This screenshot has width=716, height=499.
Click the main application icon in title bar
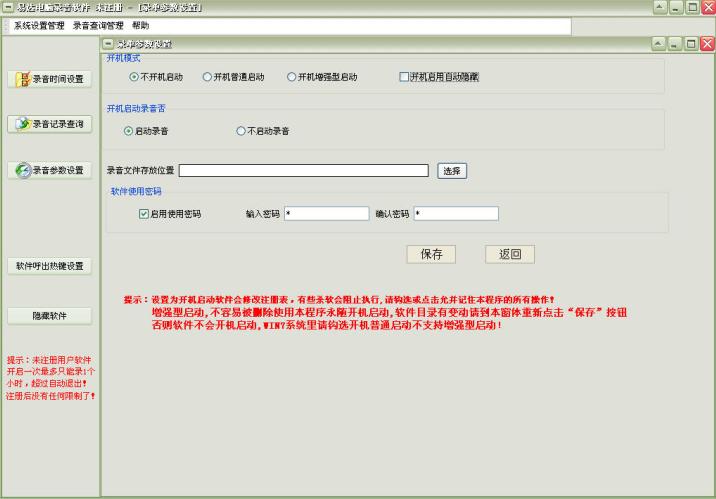coord(8,8)
